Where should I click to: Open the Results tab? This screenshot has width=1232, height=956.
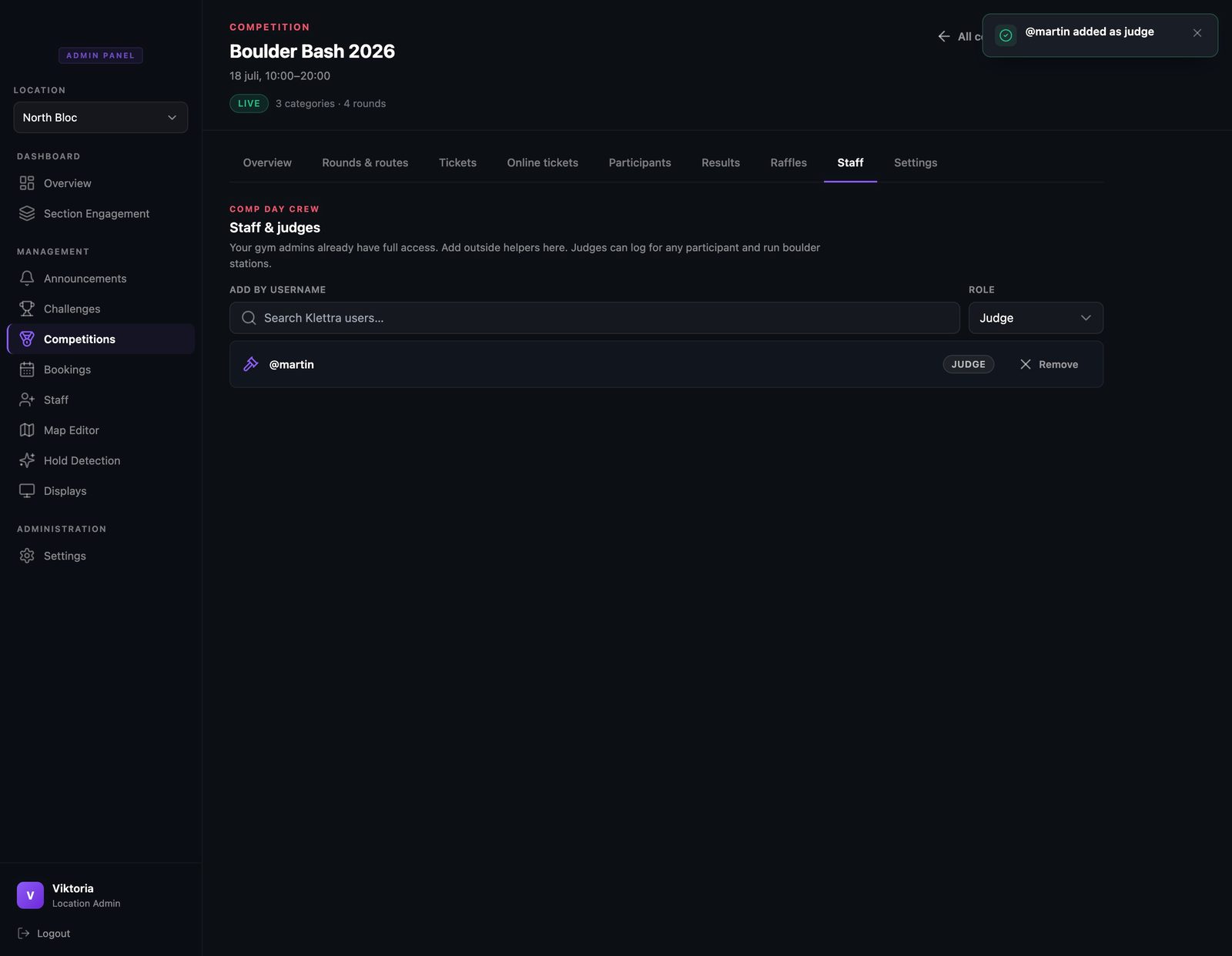[x=721, y=162]
